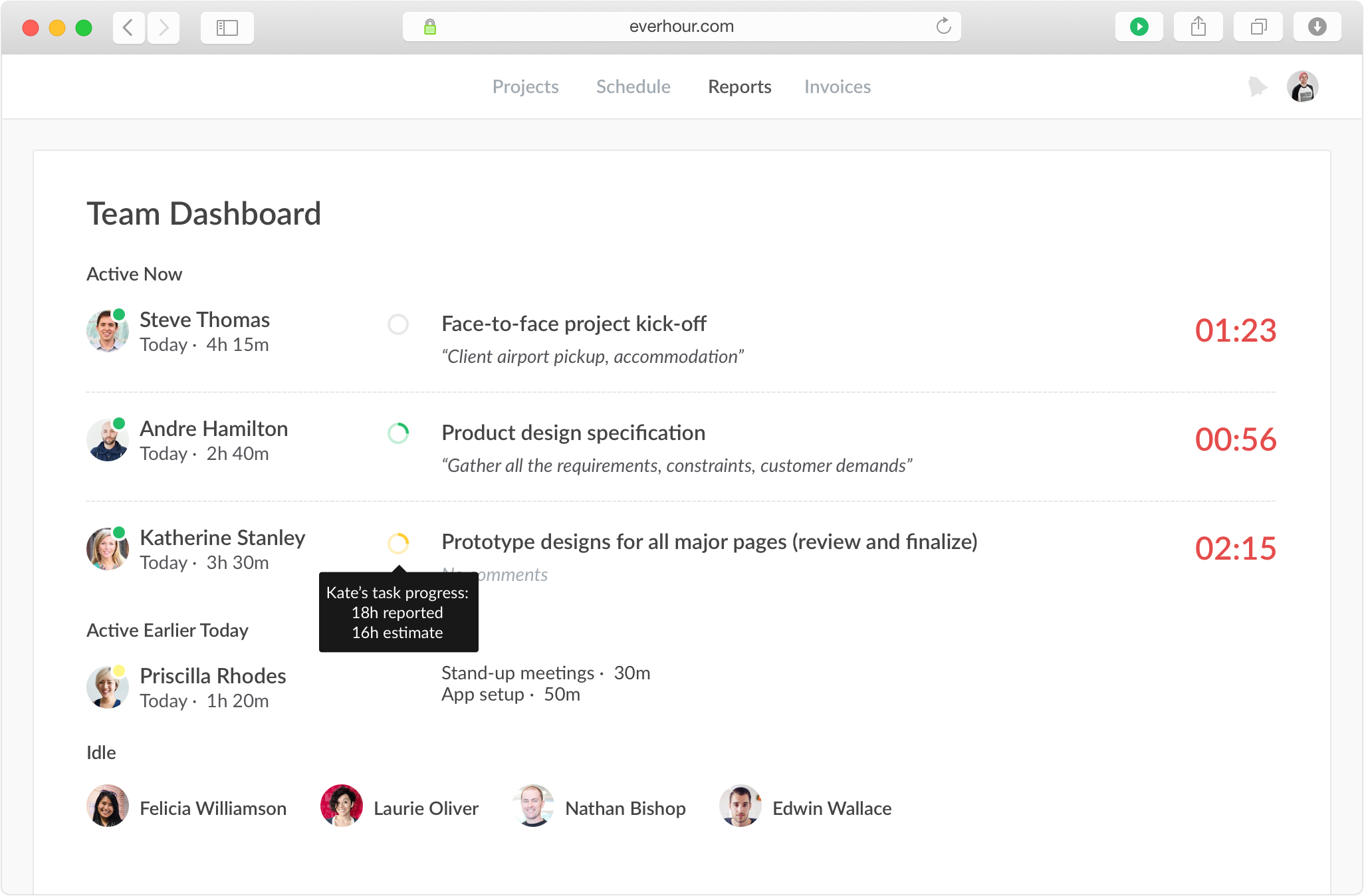Click the green progress ring for Product design specification
The image size is (1364, 896).
click(x=398, y=433)
